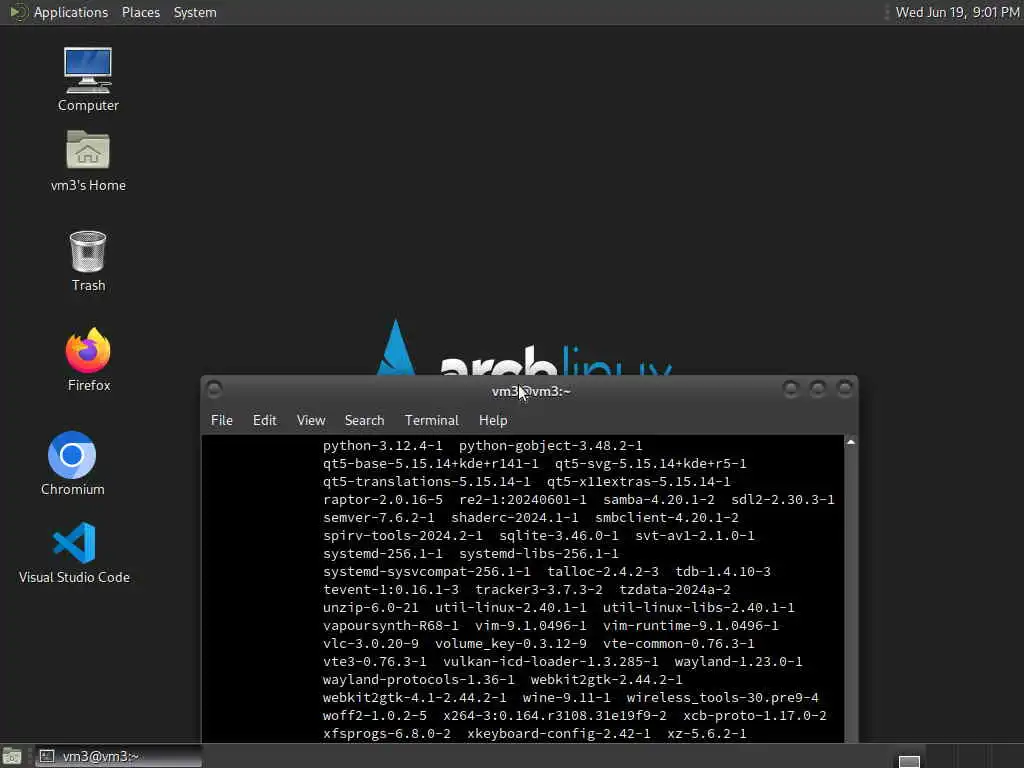Click the python-3.12.4-1 text in terminal
Image resolution: width=1024 pixels, height=768 pixels.
click(383, 445)
